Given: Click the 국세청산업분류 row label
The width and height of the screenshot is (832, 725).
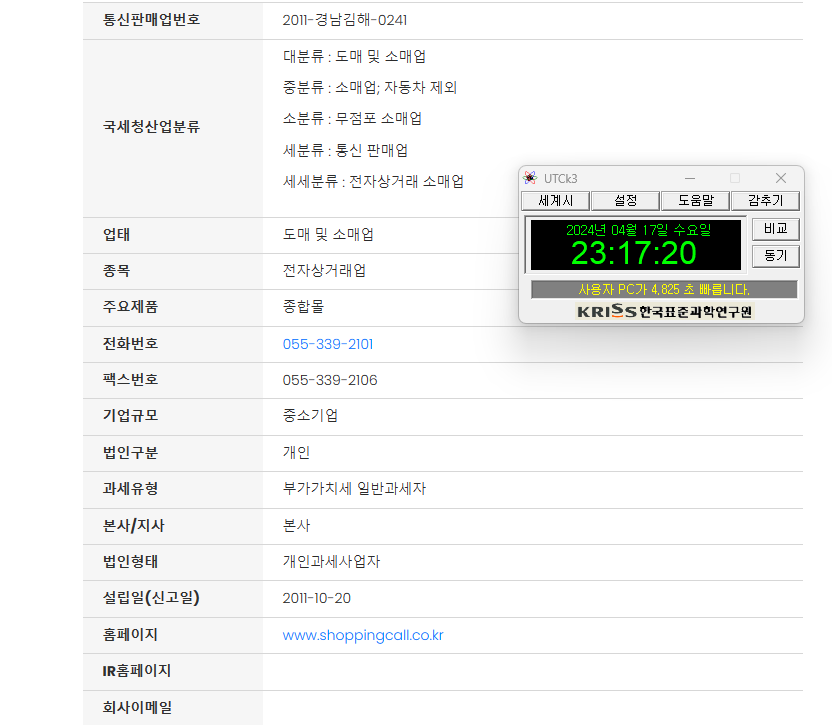Looking at the screenshot, I should click(x=151, y=127).
